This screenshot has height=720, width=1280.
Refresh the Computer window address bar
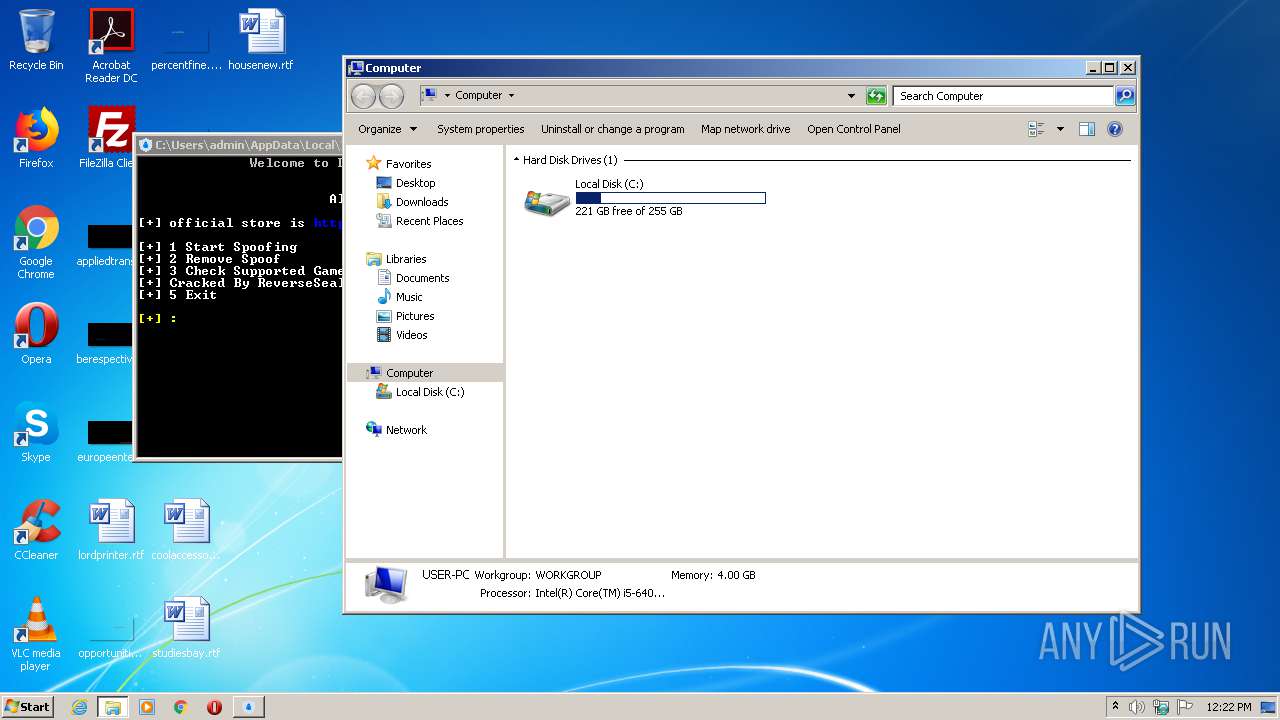876,96
